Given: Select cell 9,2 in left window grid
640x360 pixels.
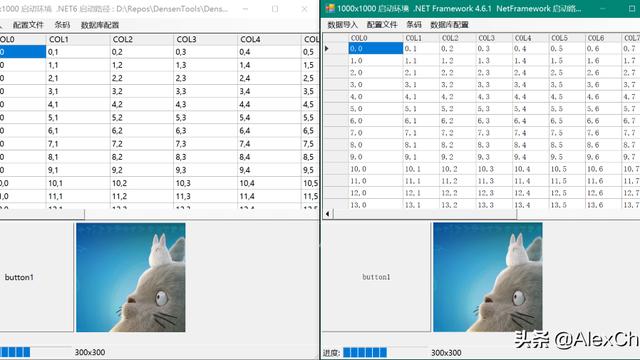Looking at the screenshot, I should click(x=142, y=170).
